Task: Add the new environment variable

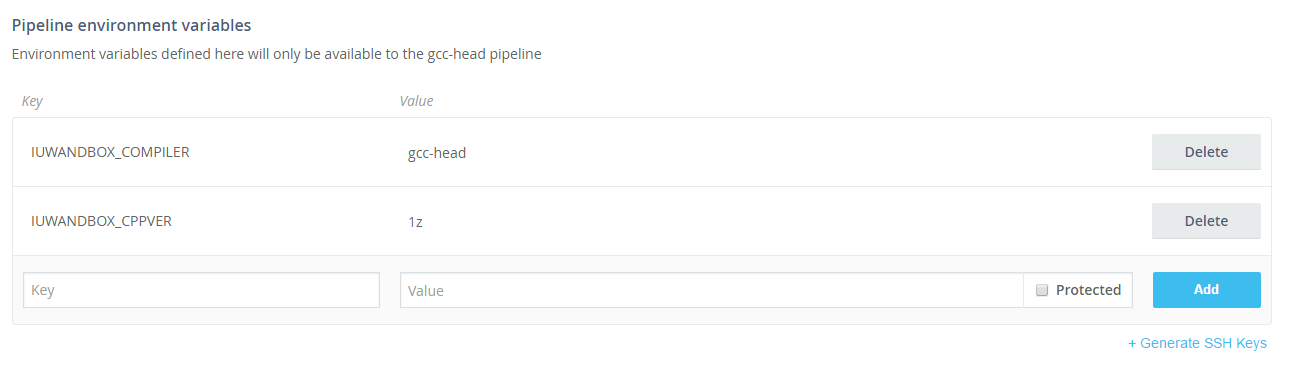Action: click(x=1206, y=290)
